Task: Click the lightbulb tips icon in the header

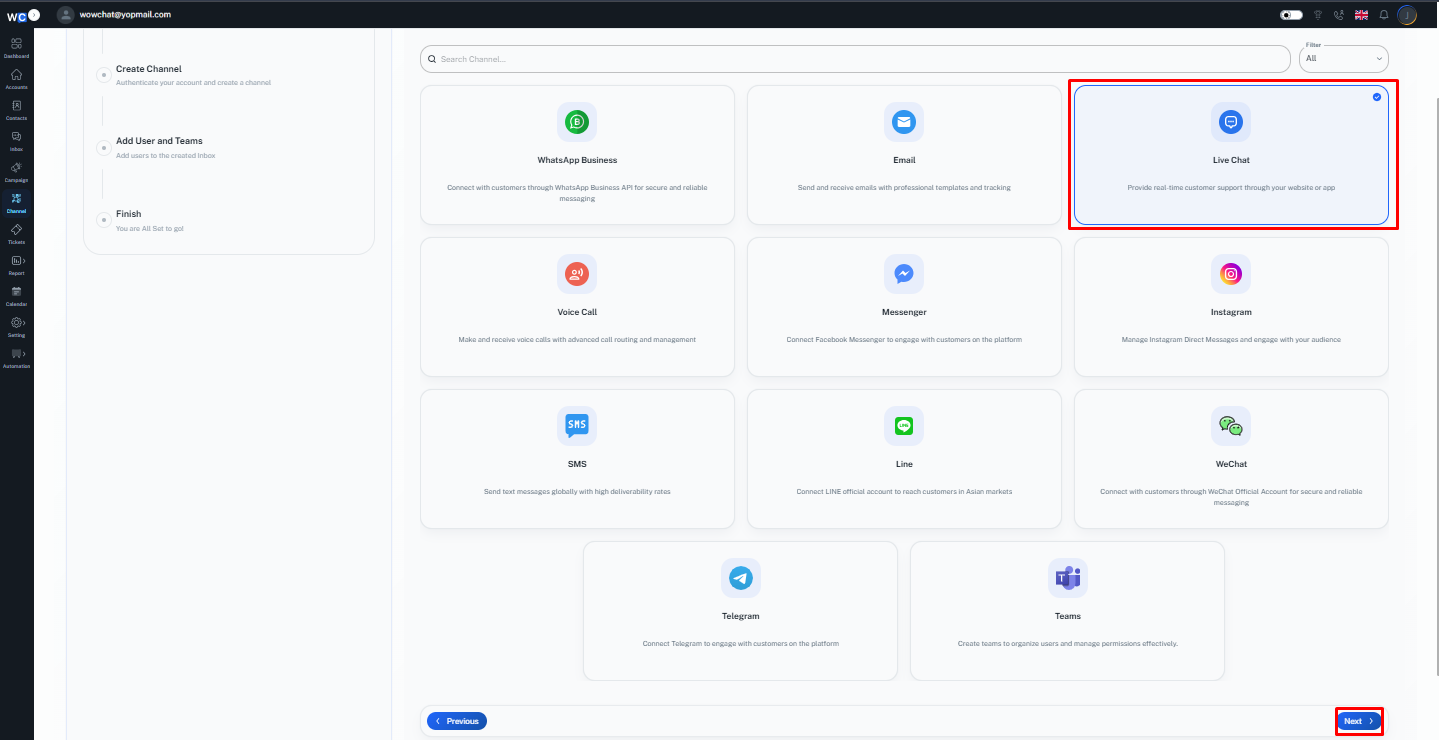Action: pos(1317,15)
